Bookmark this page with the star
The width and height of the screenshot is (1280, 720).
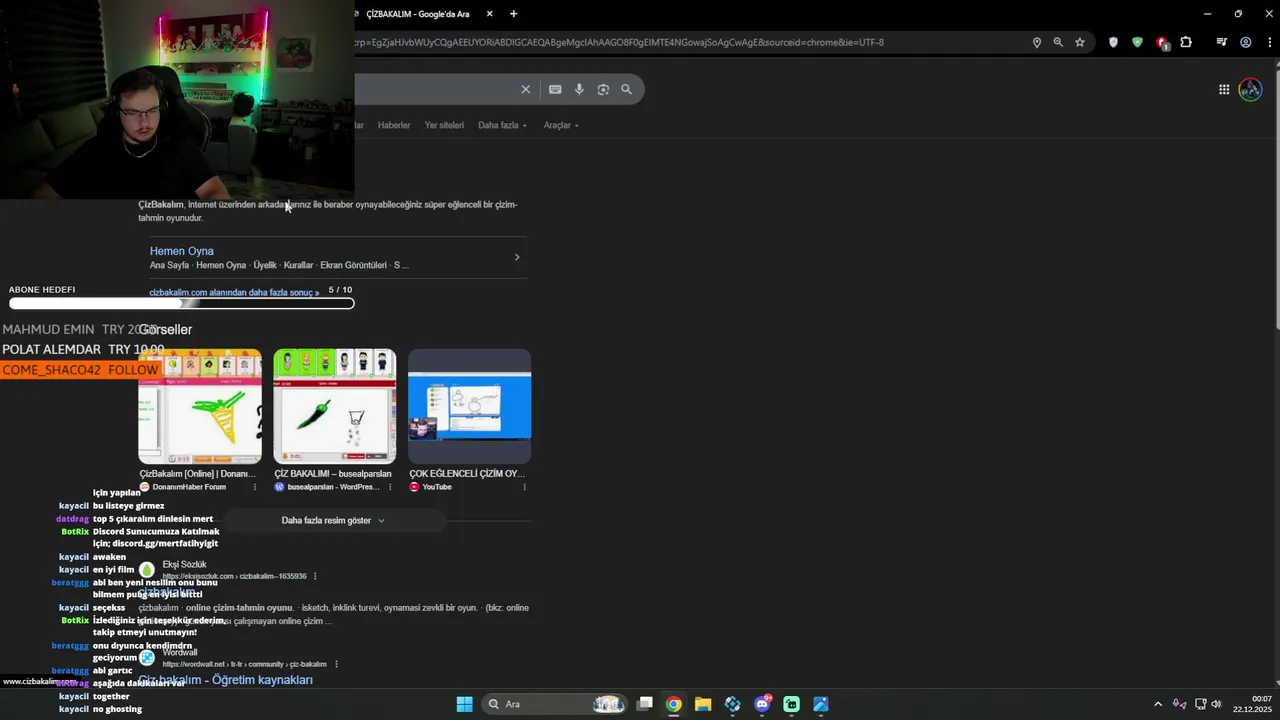click(1080, 42)
